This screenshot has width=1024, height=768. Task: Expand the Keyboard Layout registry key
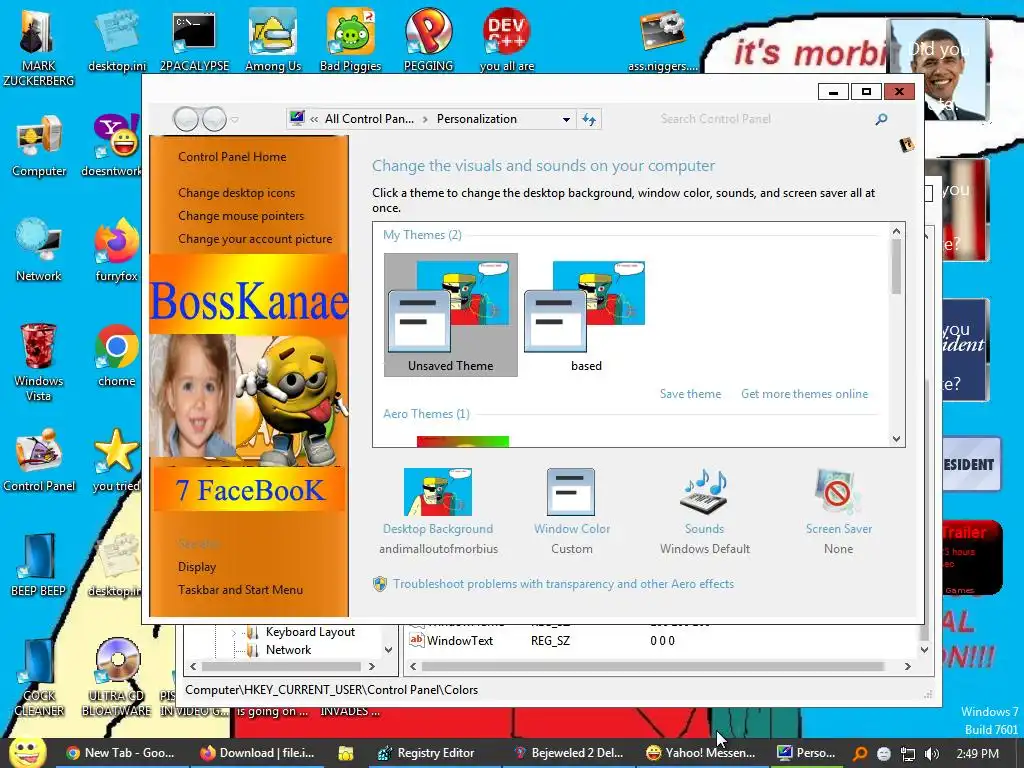pyautogui.click(x=234, y=632)
